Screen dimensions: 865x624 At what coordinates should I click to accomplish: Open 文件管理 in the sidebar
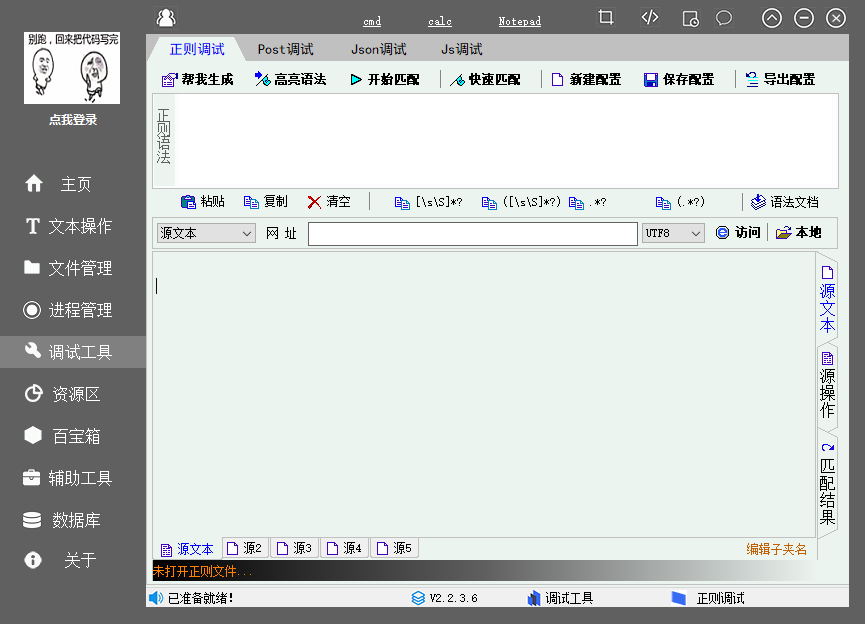(x=80, y=268)
